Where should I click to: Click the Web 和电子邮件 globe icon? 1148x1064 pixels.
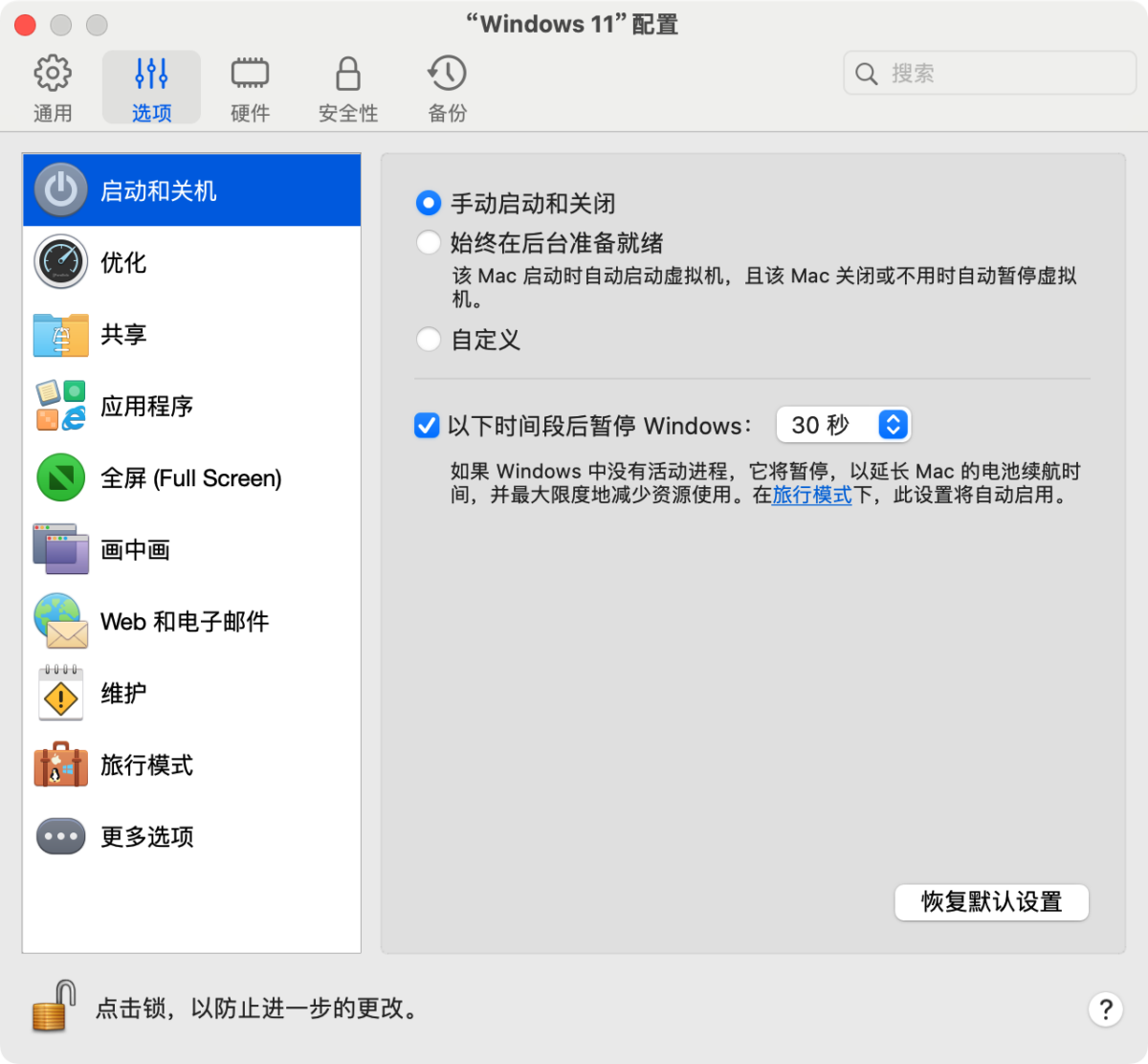tap(61, 621)
